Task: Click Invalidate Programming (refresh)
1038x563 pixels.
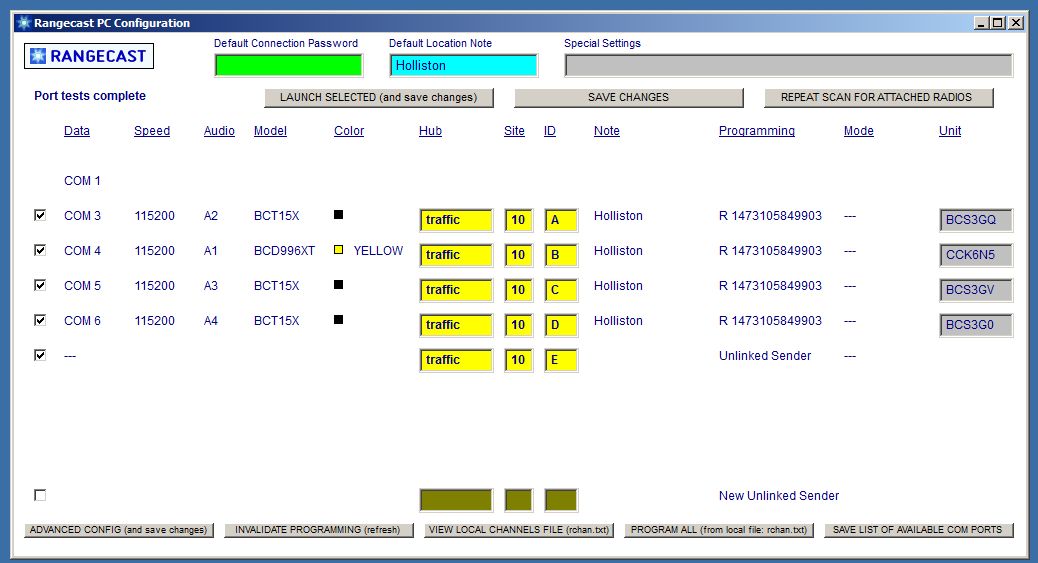Action: [318, 530]
